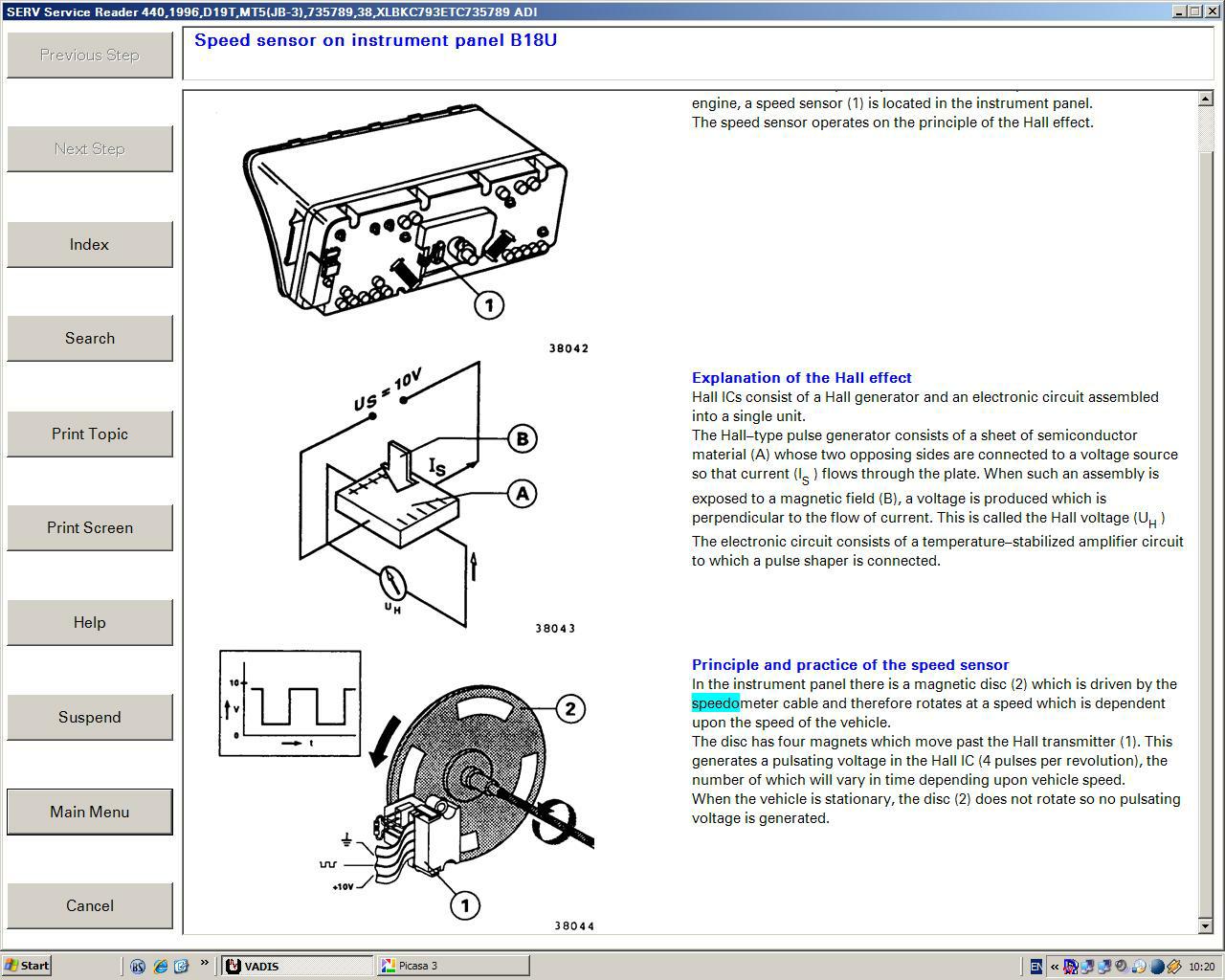This screenshot has height=980, width=1225.
Task: Close the SERV Service Reader window
Action: tap(1211, 11)
